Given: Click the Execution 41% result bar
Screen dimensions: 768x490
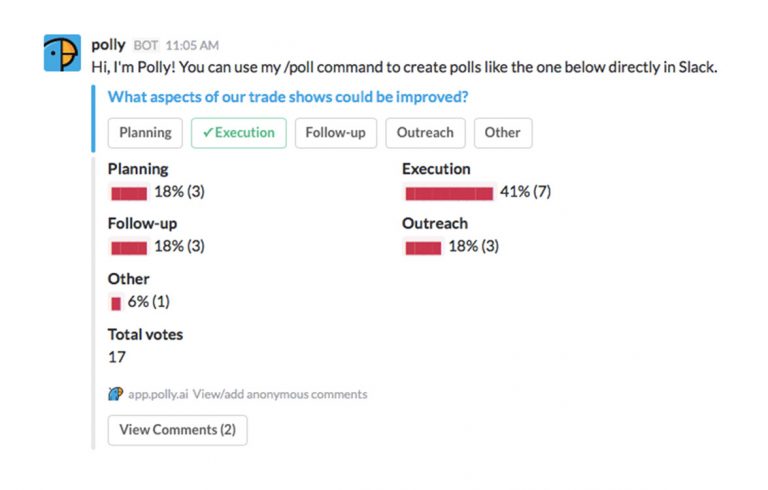Looking at the screenshot, I should point(448,192).
